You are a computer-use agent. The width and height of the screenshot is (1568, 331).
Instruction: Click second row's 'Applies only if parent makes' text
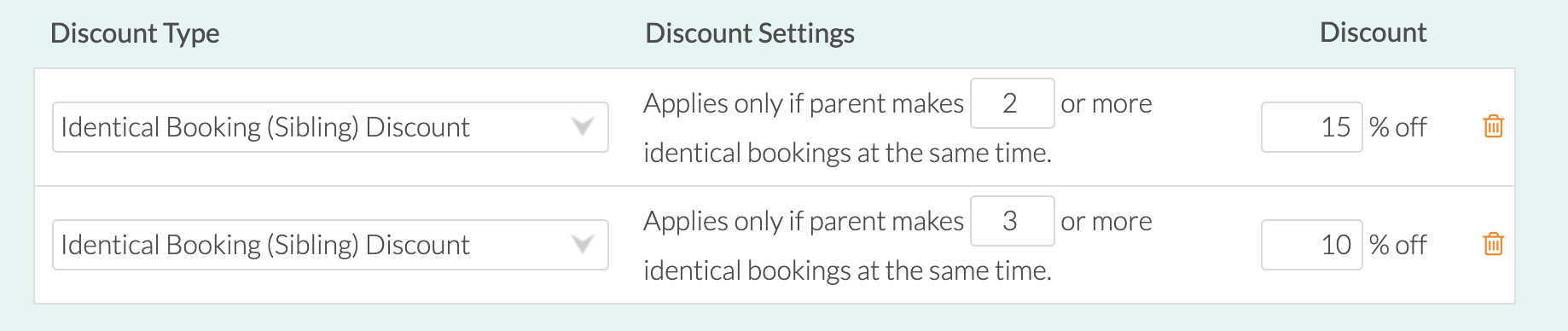(x=804, y=221)
